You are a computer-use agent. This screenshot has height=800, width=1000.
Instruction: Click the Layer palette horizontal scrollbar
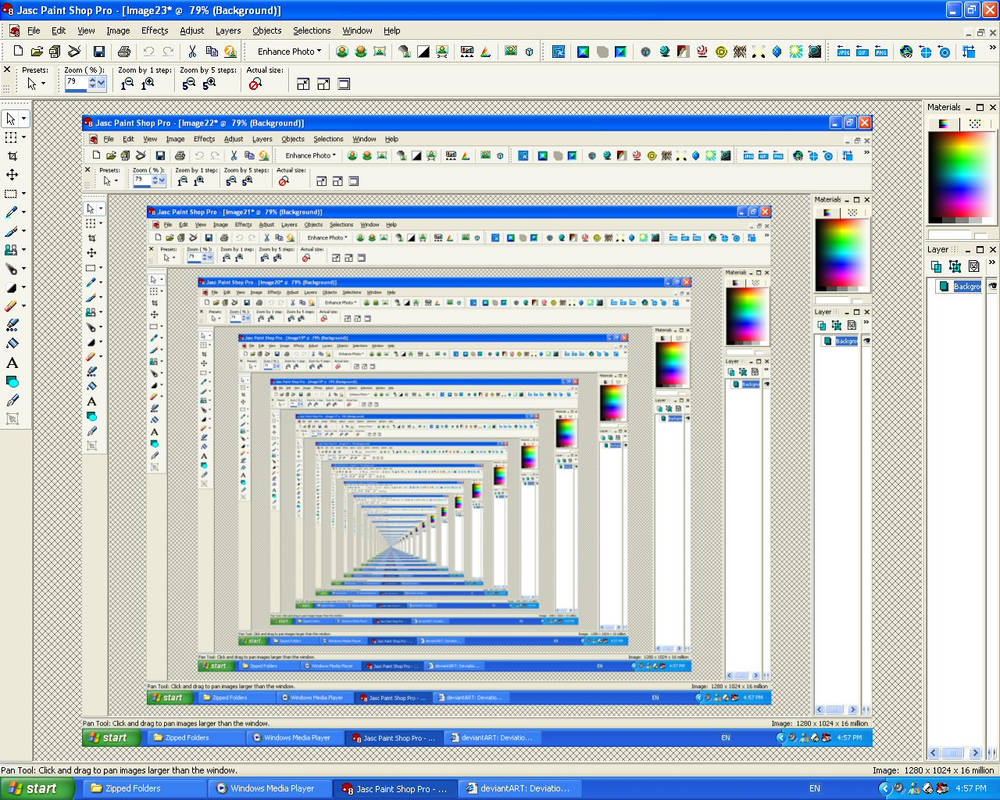954,753
